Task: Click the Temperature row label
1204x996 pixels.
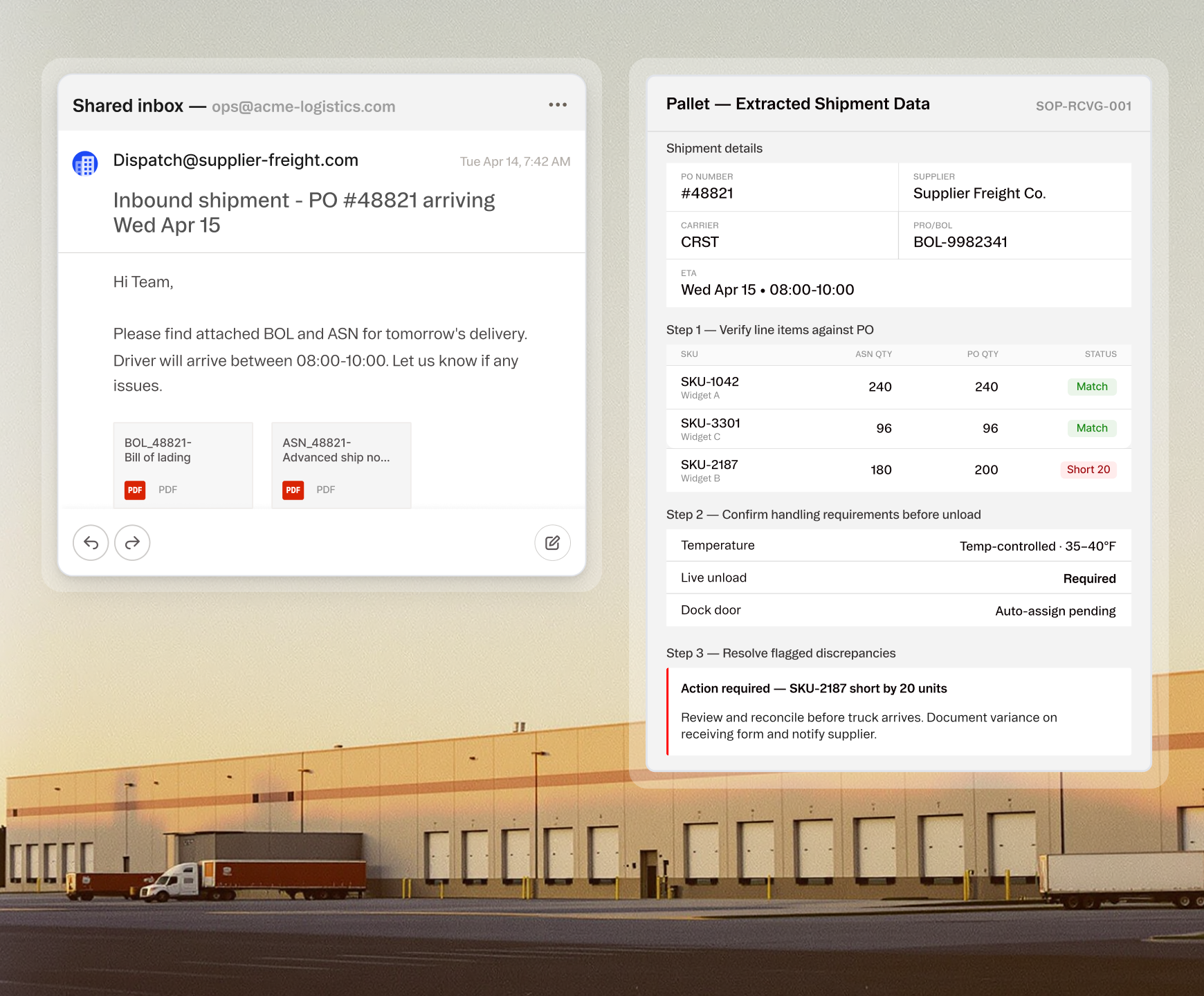Action: tap(718, 546)
